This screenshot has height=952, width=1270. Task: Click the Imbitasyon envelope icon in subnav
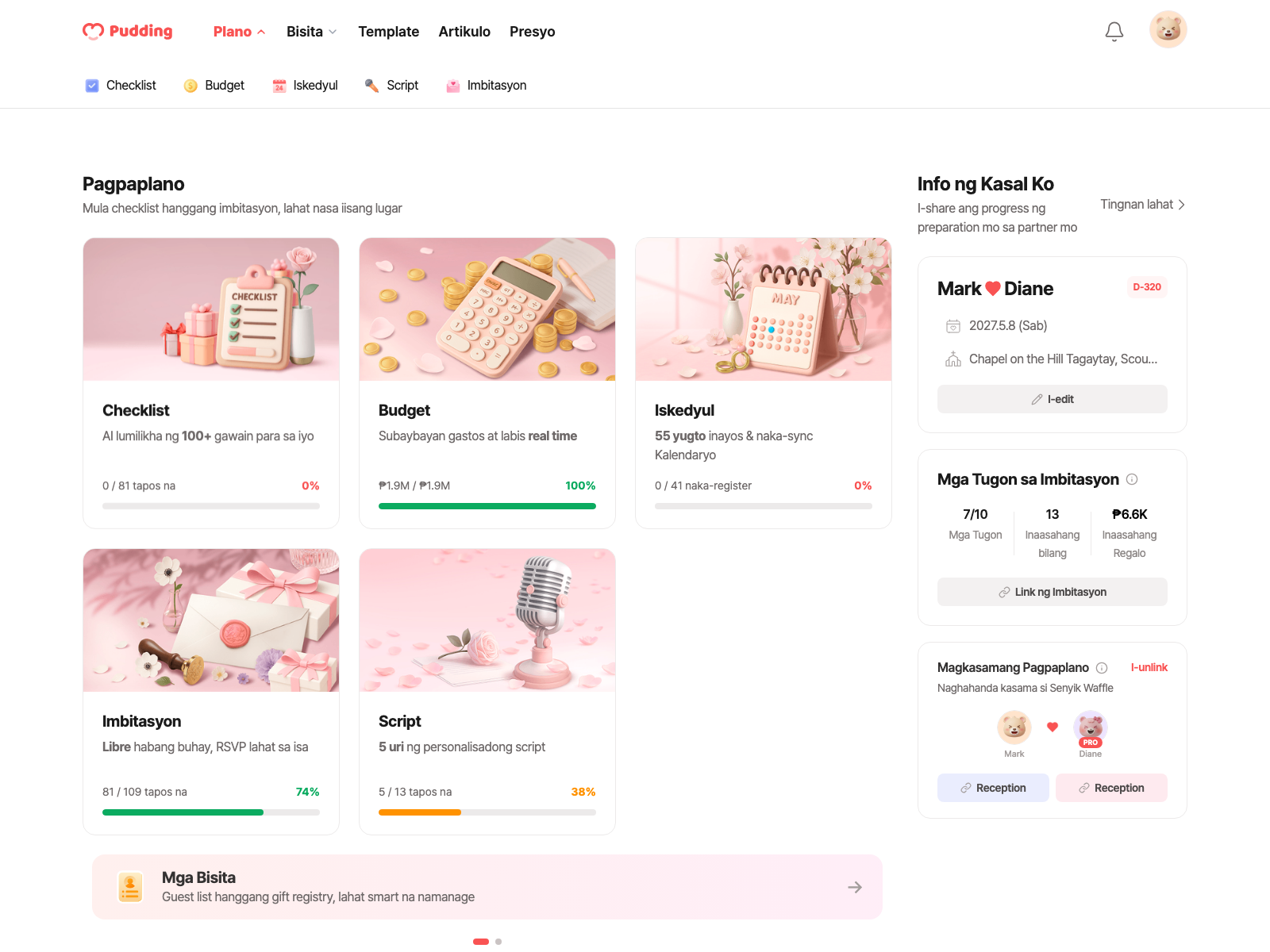[453, 86]
